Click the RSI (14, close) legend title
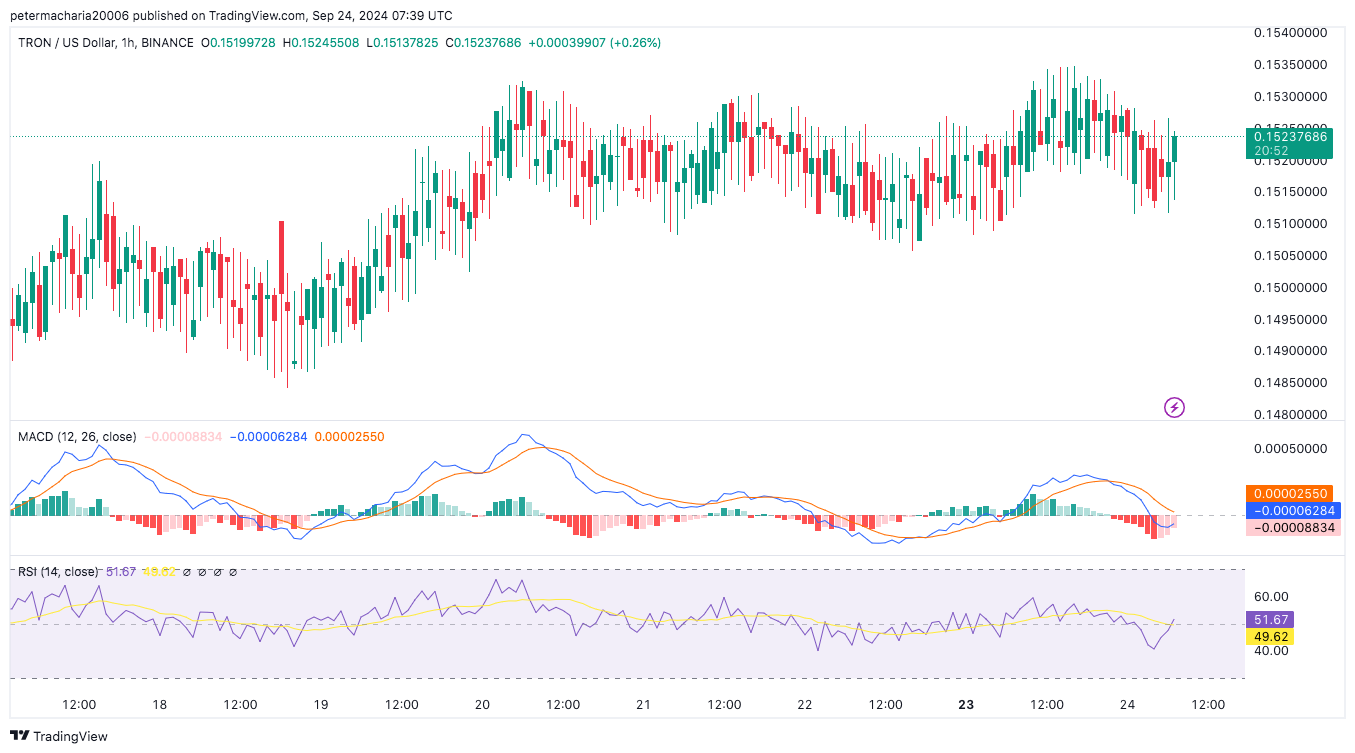This screenshot has height=753, width=1355. pos(58,572)
